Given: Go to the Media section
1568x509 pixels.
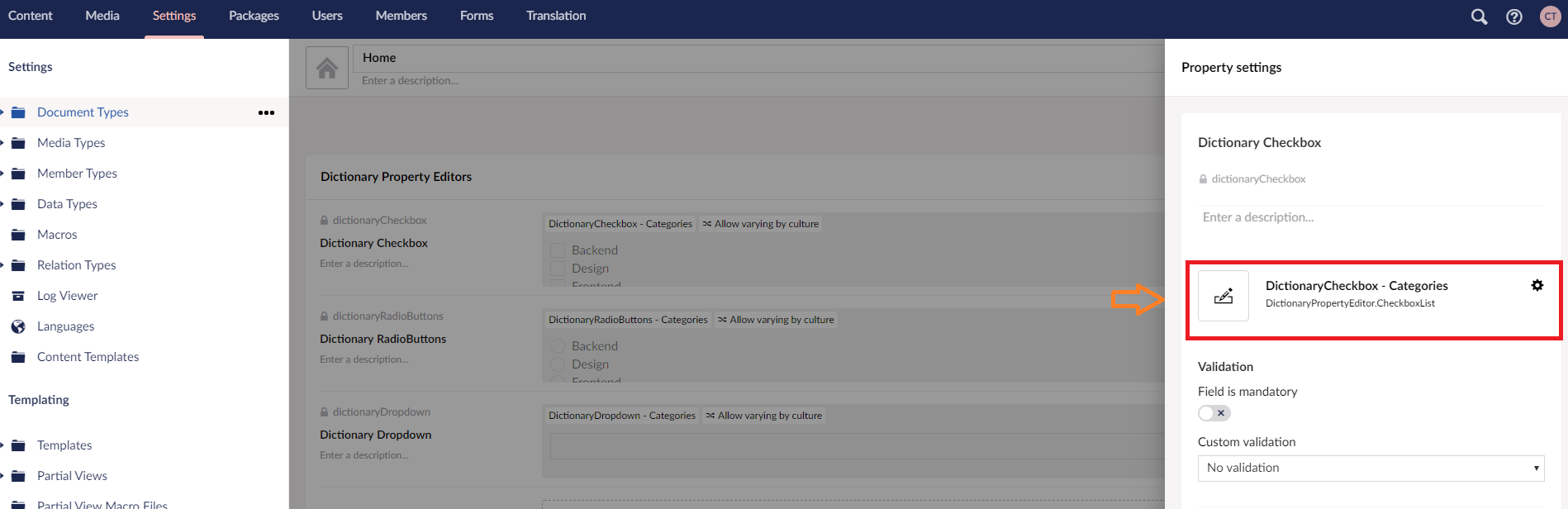Looking at the screenshot, I should (x=102, y=16).
